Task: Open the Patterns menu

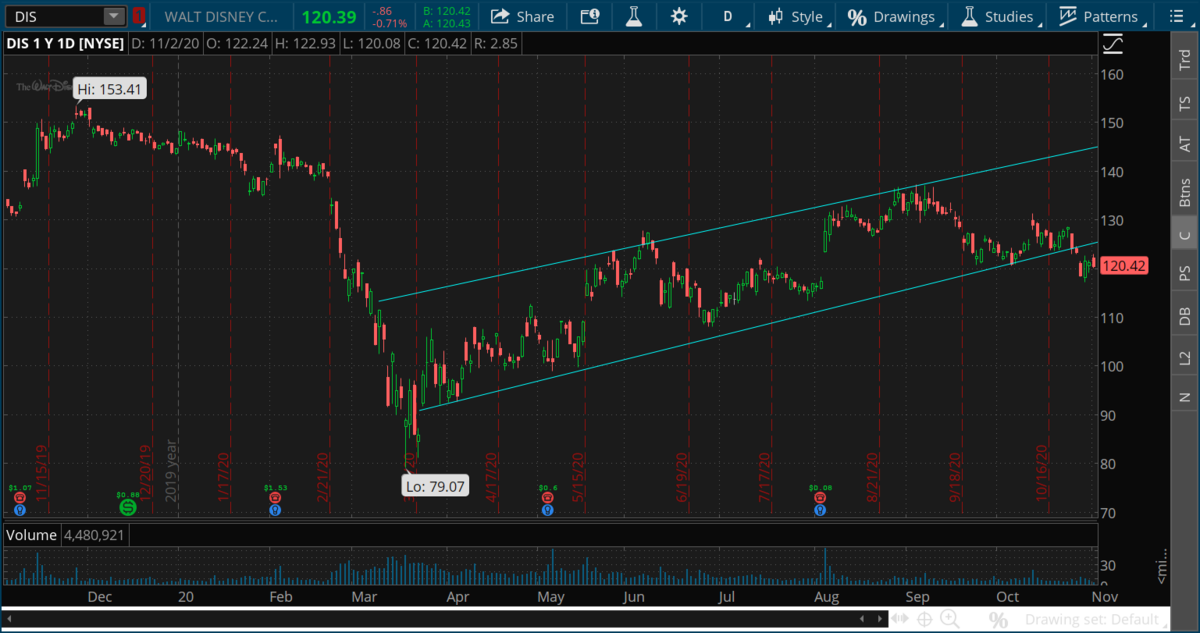Action: click(x=1099, y=16)
